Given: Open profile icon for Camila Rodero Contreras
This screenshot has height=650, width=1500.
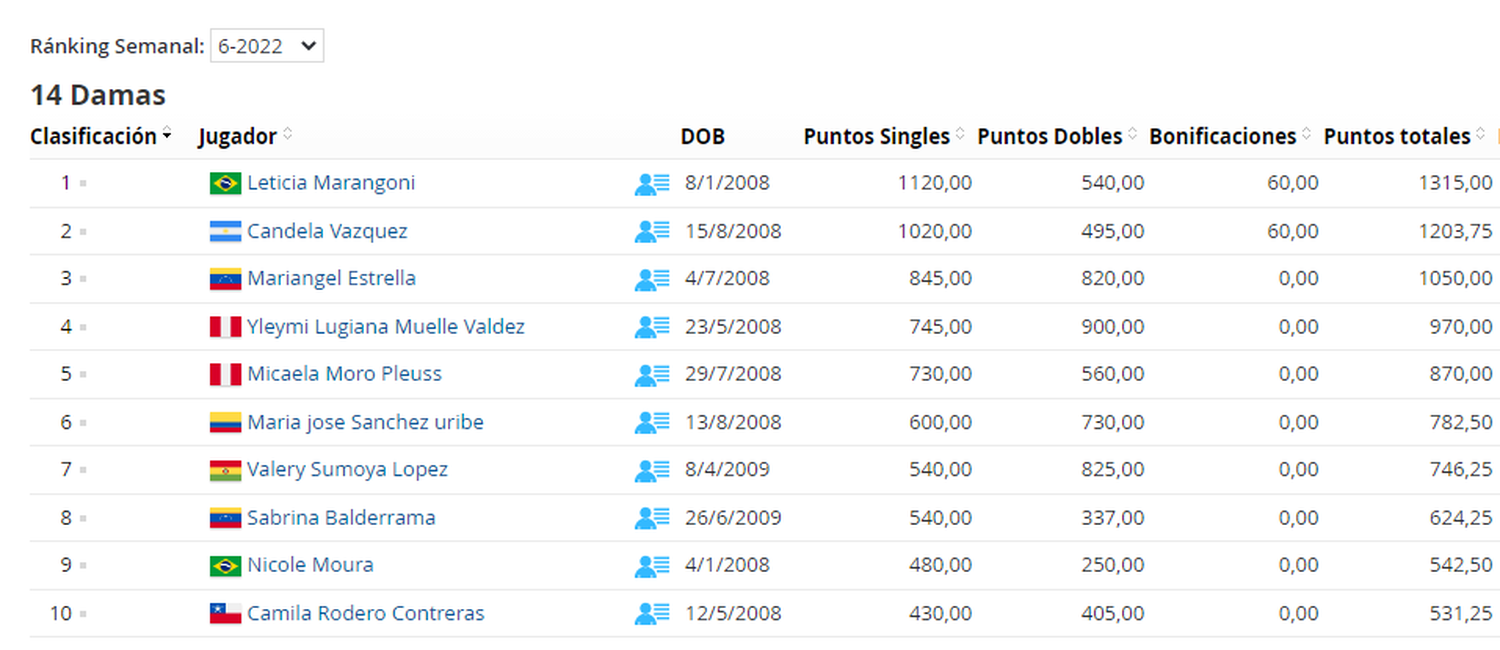Looking at the screenshot, I should [652, 613].
